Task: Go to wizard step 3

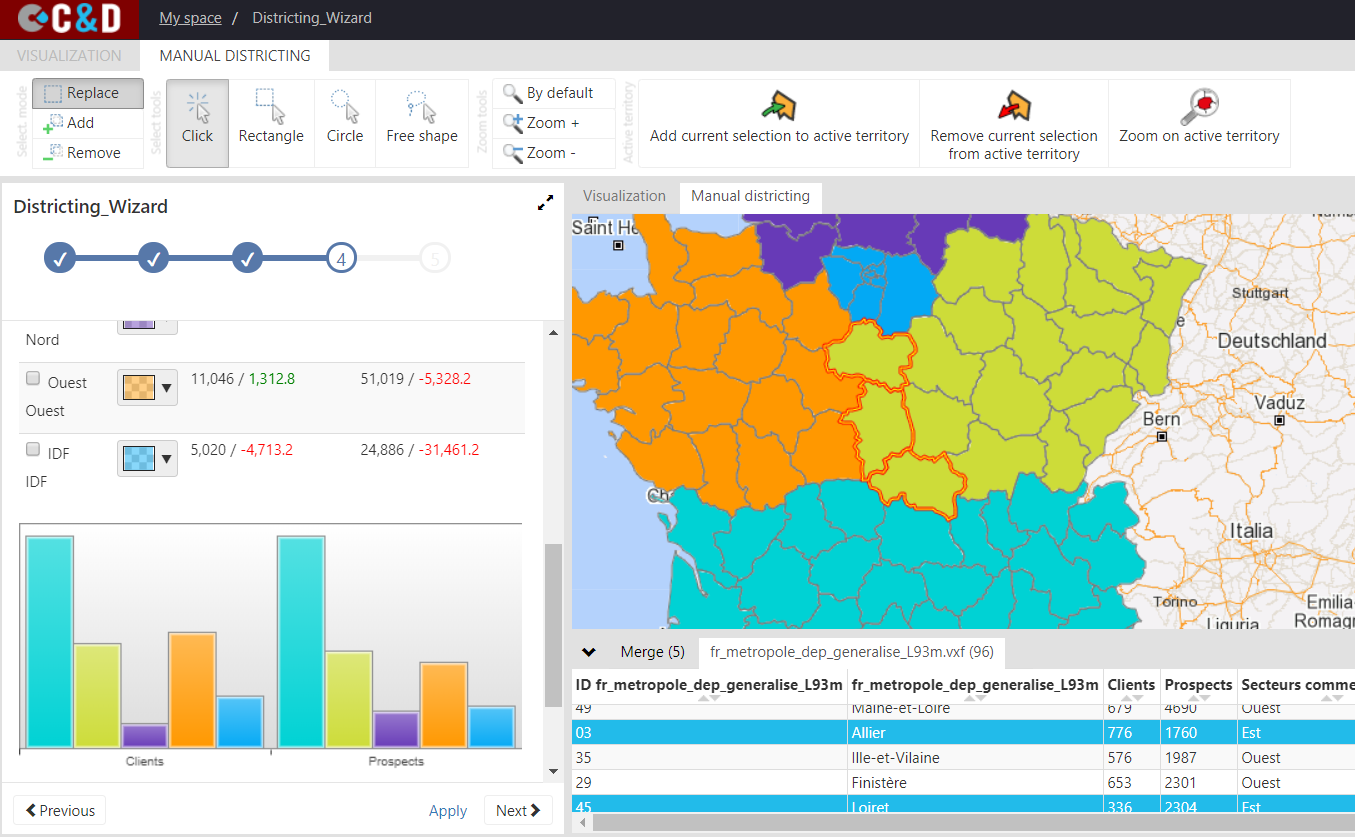Action: pyautogui.click(x=248, y=259)
